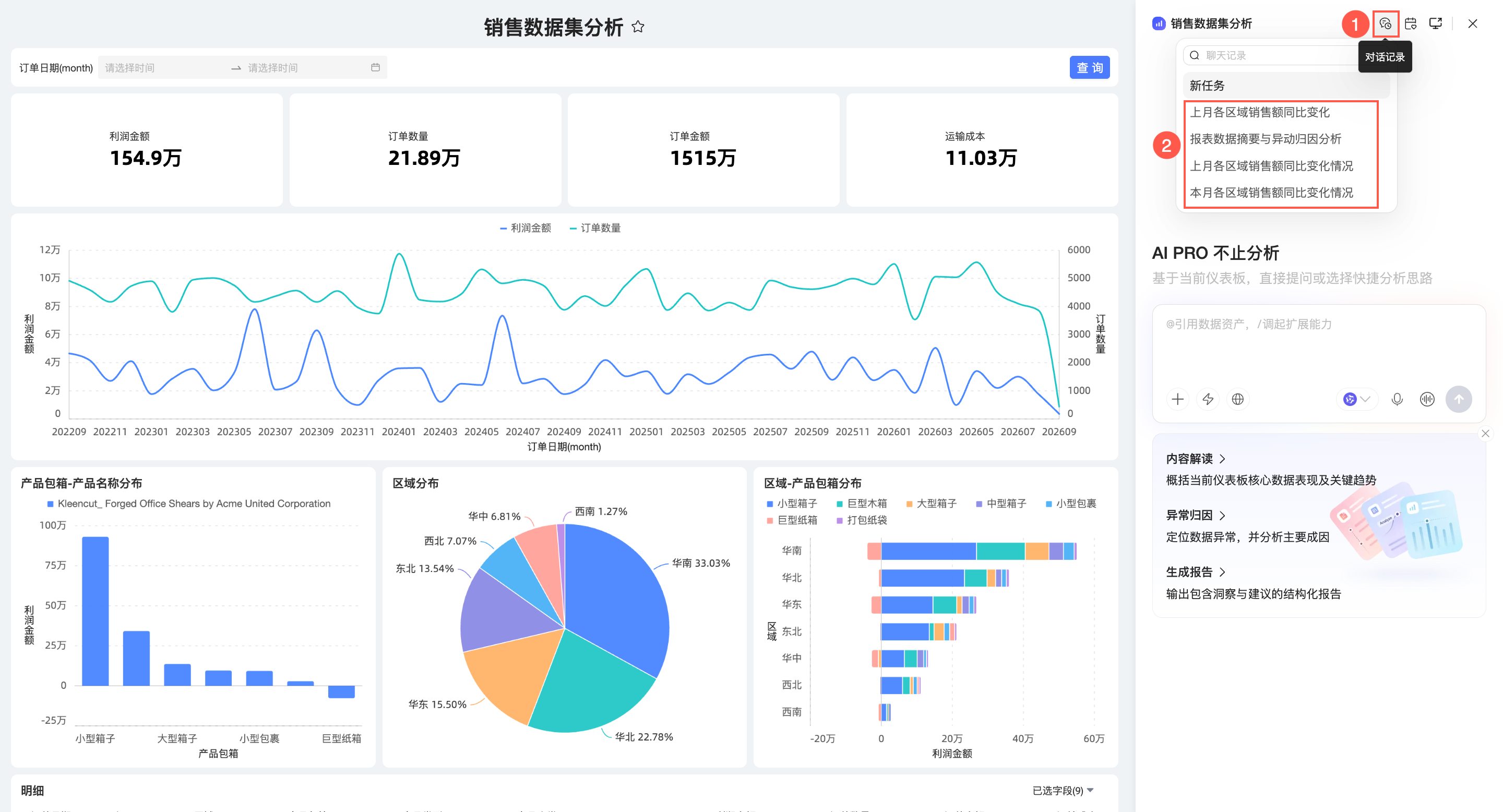Click the audio waveform icon
This screenshot has width=1503, height=812.
tap(1427, 399)
